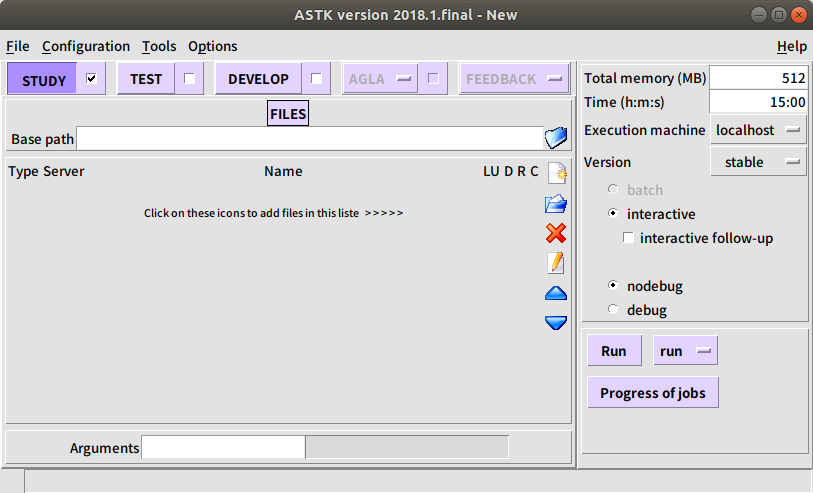Click the Name column header

(283, 171)
